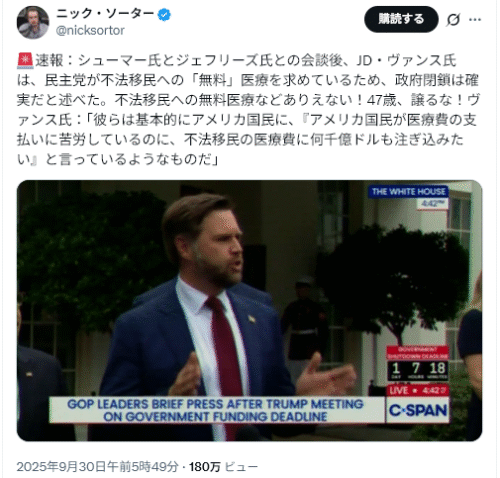Open Nick Sortor's profile avatar
The image size is (500, 478).
coord(33,23)
